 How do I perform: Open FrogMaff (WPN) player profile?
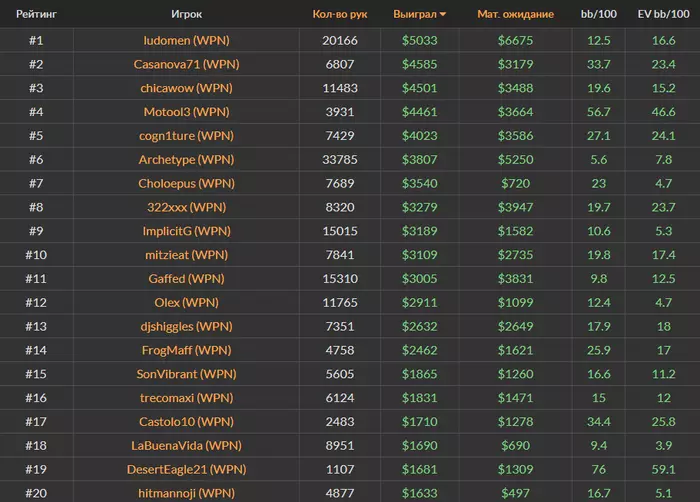186,350
